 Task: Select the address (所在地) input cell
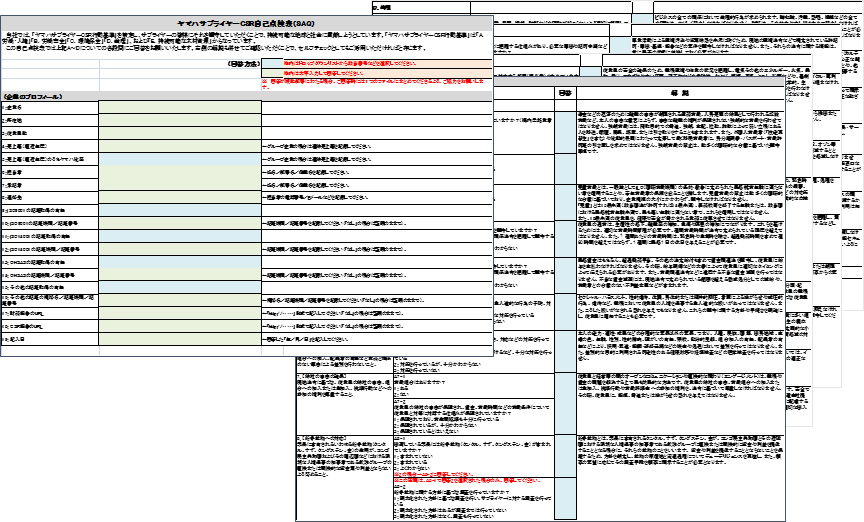tap(180, 119)
